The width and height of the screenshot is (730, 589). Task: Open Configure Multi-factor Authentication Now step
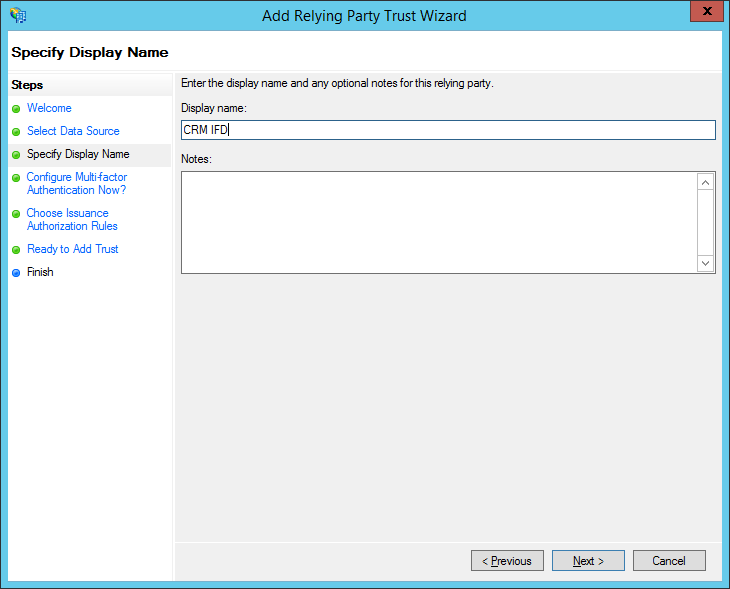77,184
